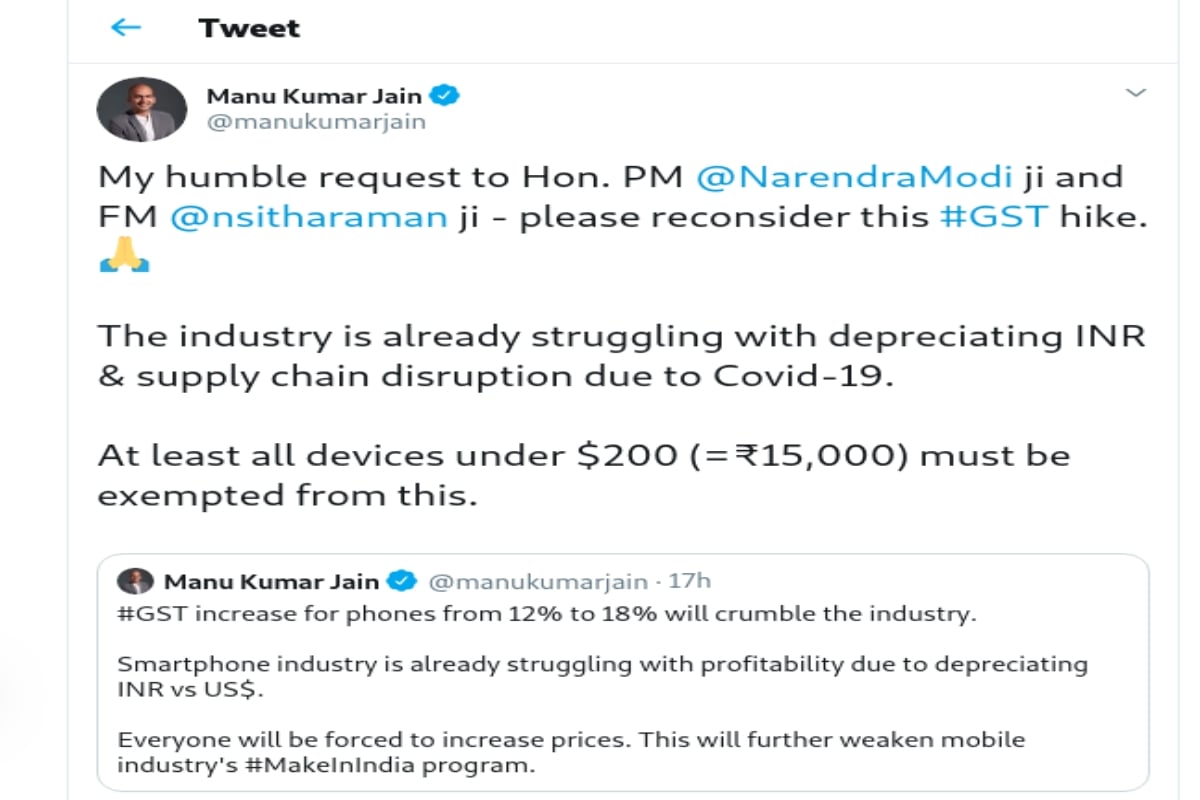Open the small avatar in quoted tweet
This screenshot has width=1200, height=800.
(135, 581)
